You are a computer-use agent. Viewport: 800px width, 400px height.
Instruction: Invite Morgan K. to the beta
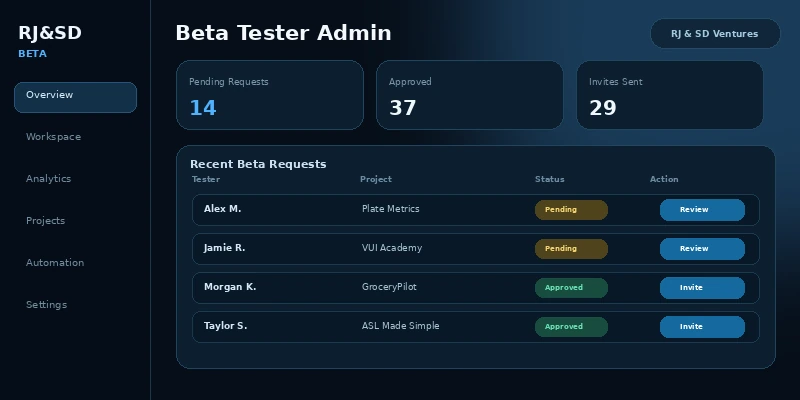[x=702, y=288]
